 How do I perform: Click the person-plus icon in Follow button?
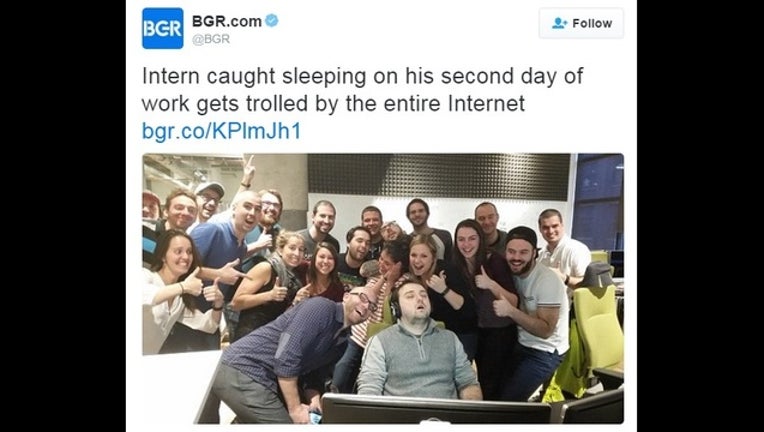(559, 23)
